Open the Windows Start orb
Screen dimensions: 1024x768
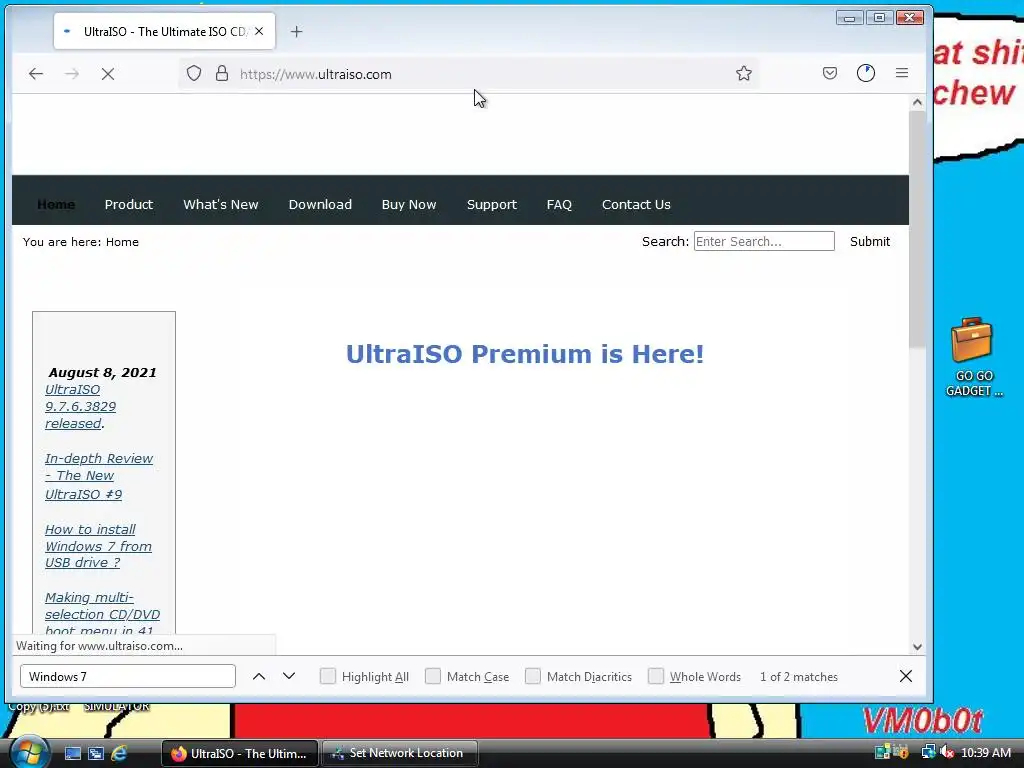(x=28, y=752)
